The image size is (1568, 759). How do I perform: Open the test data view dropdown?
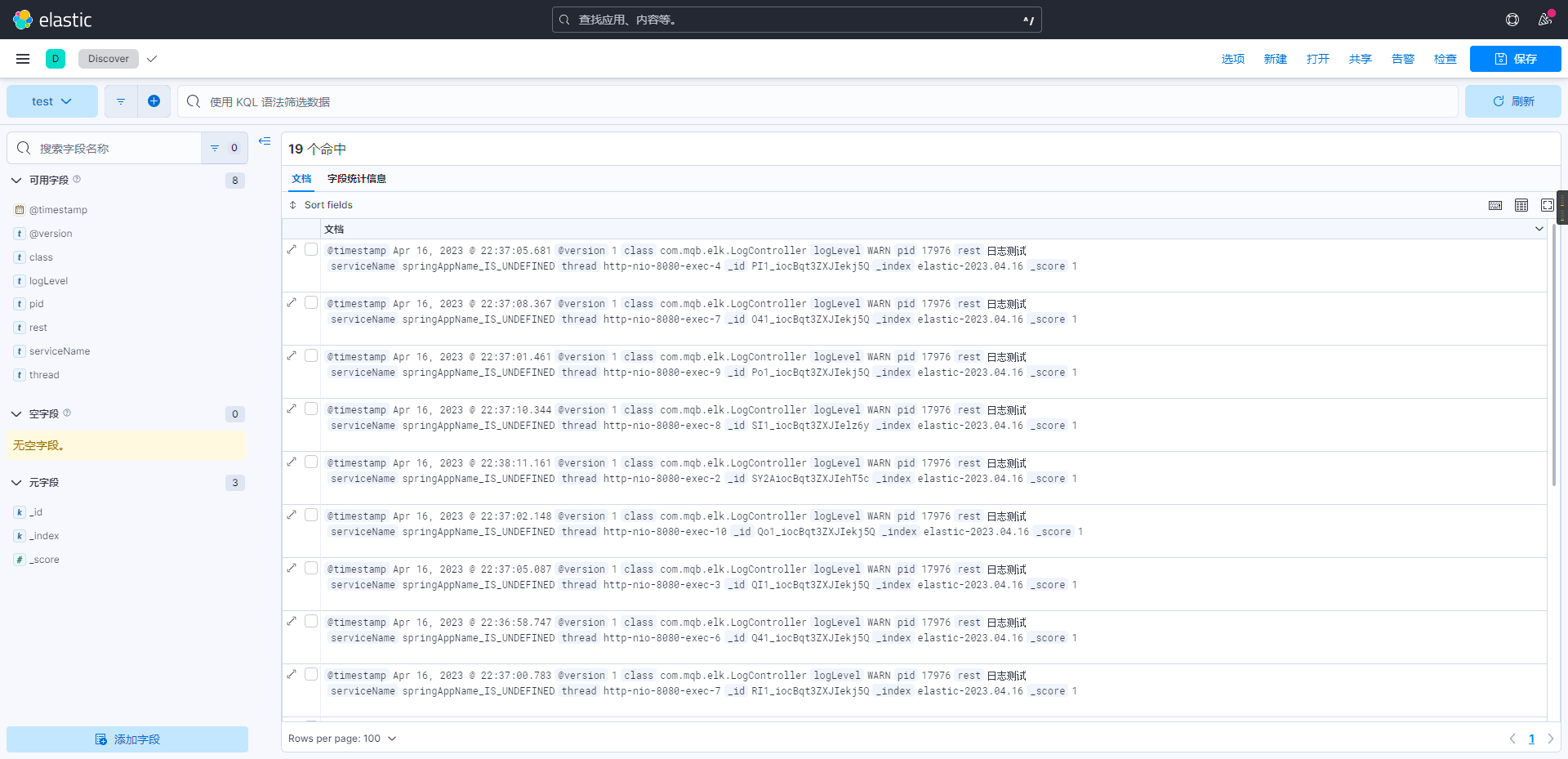coord(52,101)
